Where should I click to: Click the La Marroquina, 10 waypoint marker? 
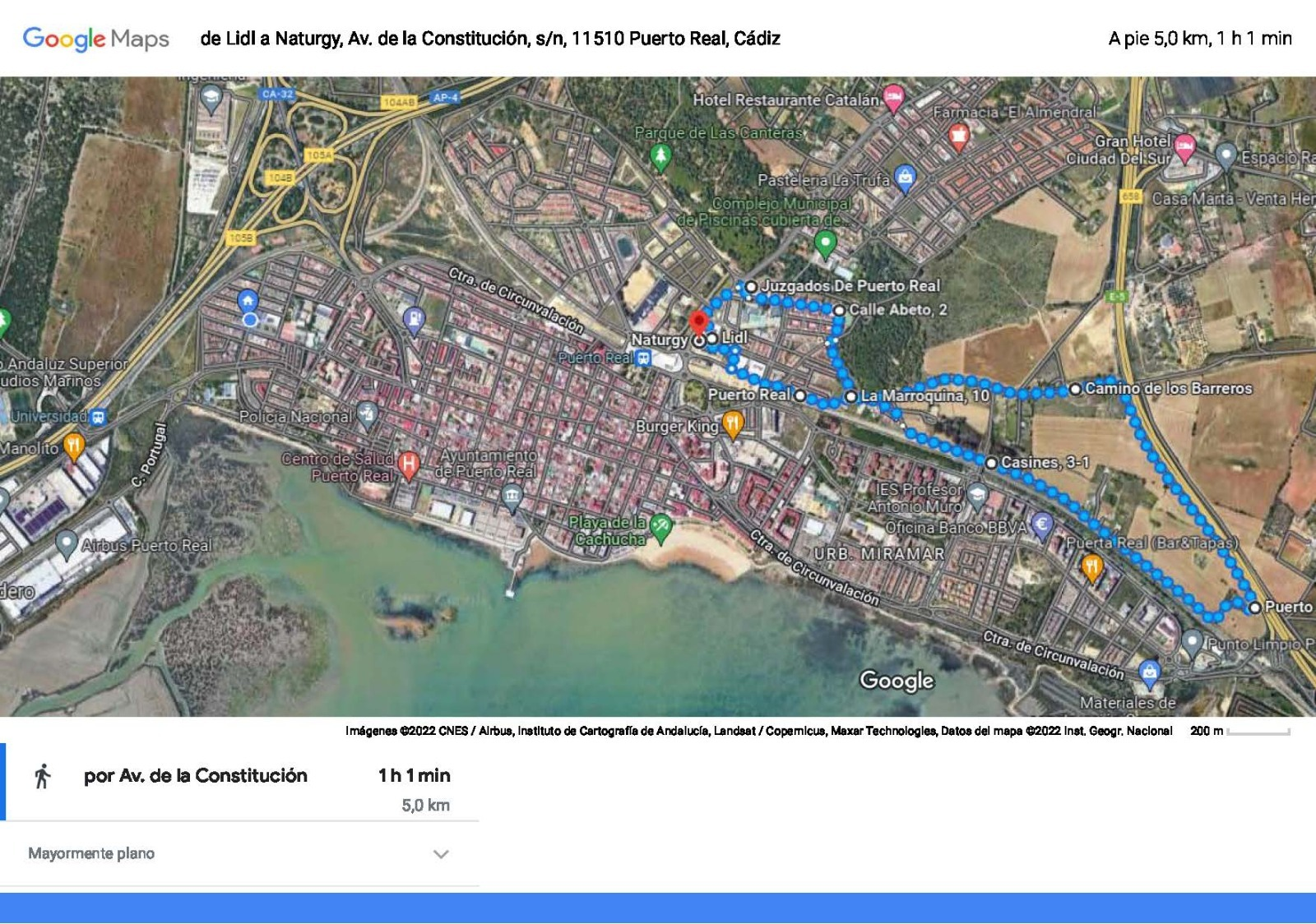[850, 396]
